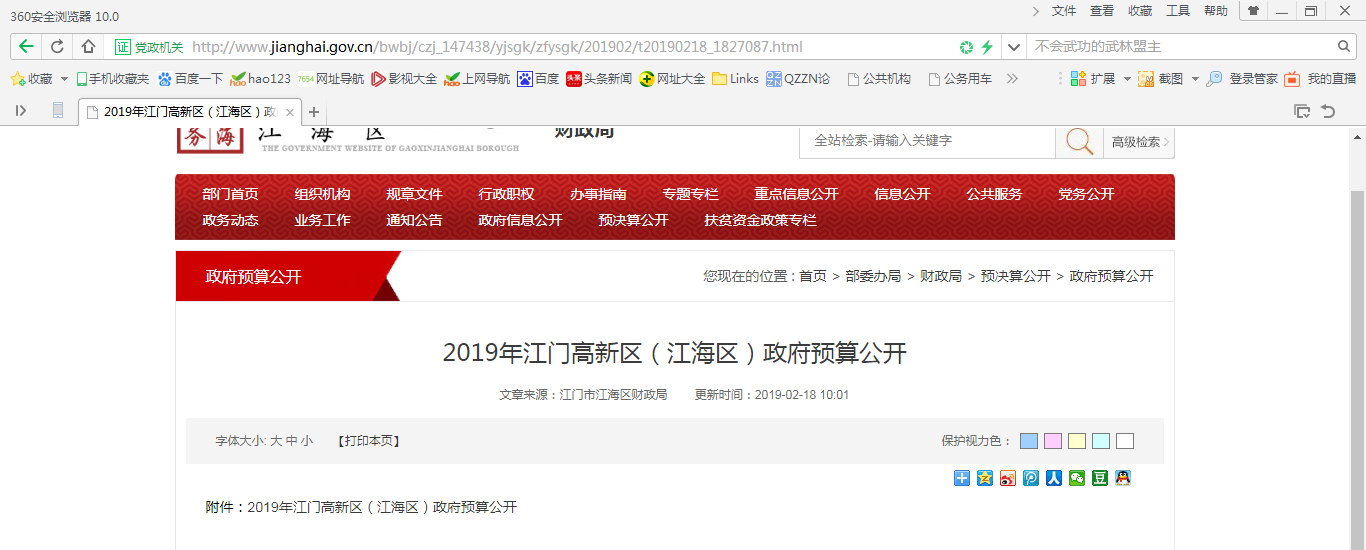The image size is (1366, 550).
Task: Expand the 截图 screenshot dropdown arrow
Action: pos(1195,79)
